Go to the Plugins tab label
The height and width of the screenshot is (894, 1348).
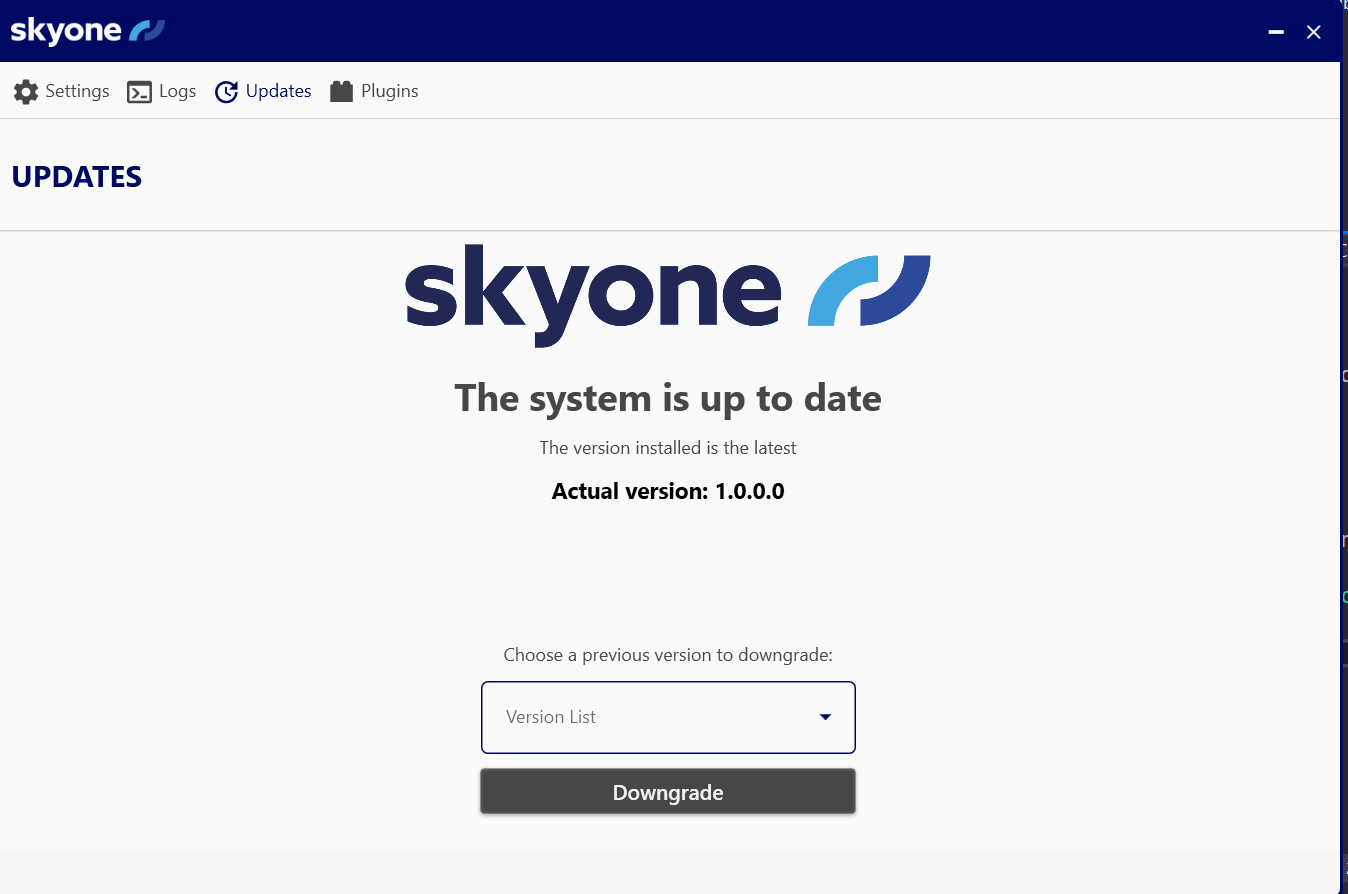click(389, 91)
